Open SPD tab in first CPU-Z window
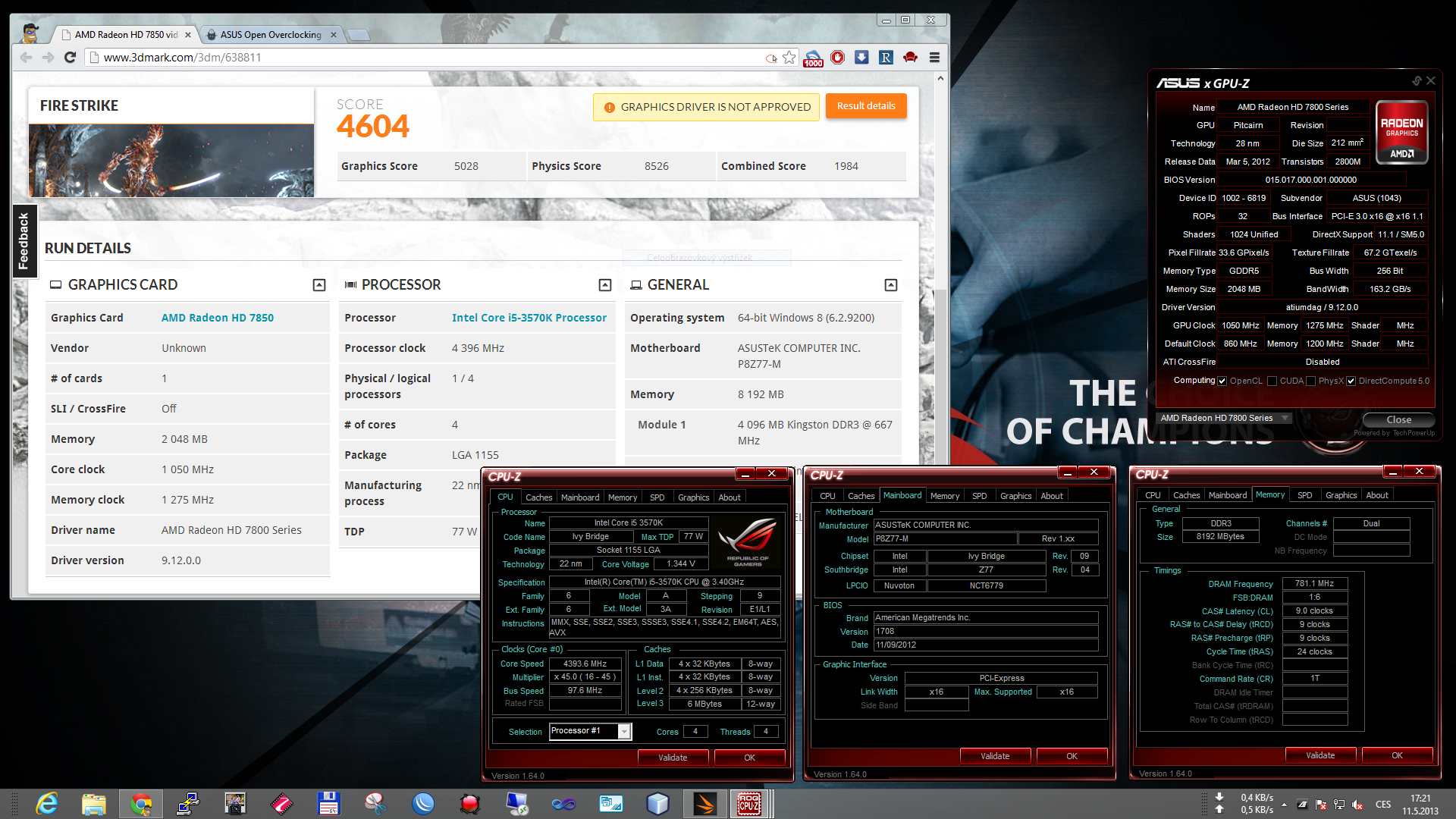Screen dimensions: 1456x819 657,497
